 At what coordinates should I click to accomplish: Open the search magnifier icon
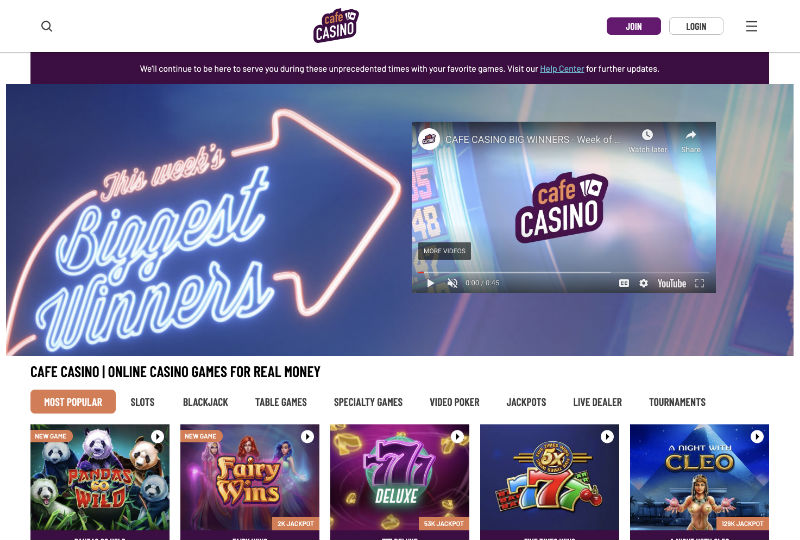point(46,26)
